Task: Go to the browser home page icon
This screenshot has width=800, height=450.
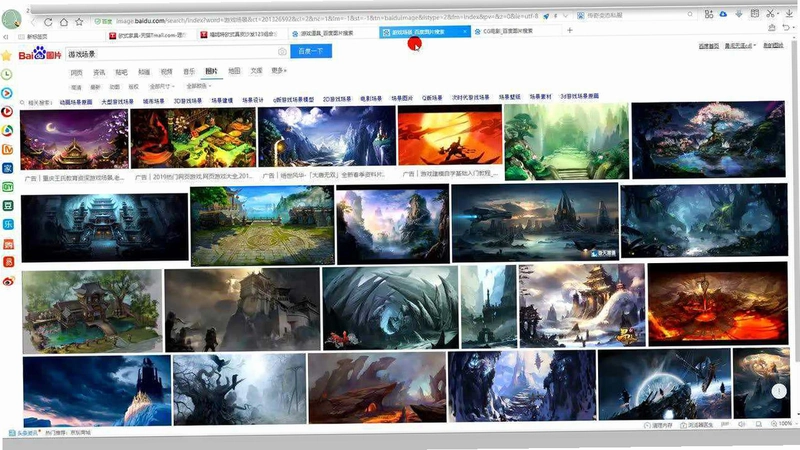Action: 64,22
